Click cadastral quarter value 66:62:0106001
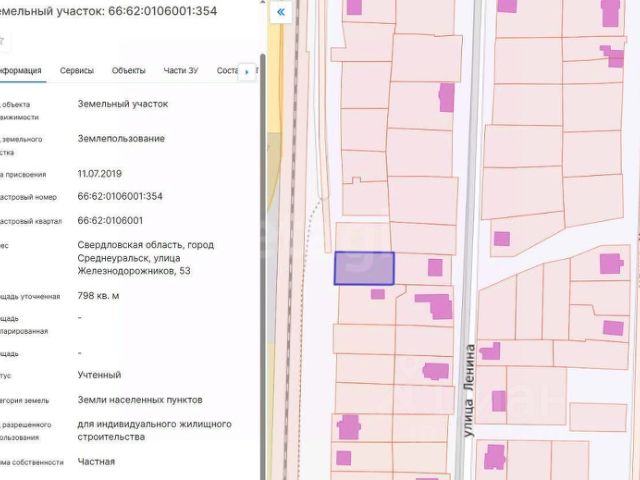 click(110, 221)
